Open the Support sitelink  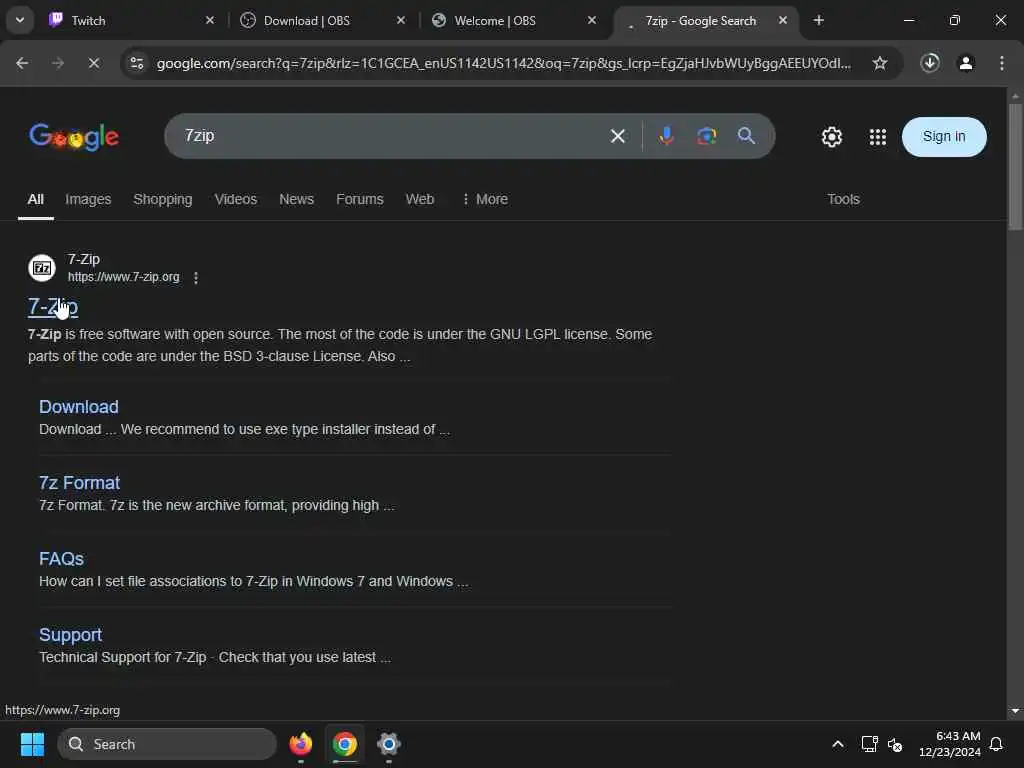pos(71,635)
